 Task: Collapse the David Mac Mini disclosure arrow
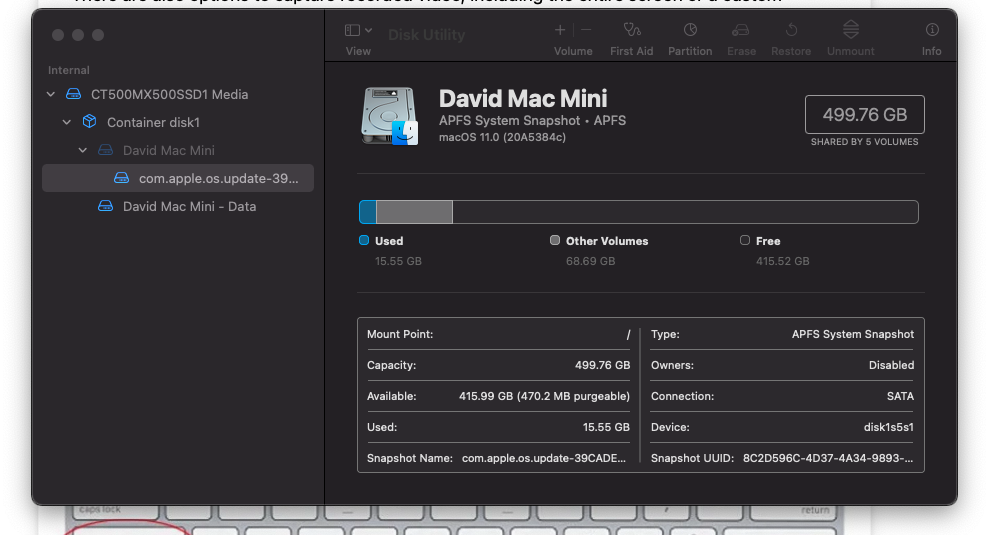pos(82,150)
